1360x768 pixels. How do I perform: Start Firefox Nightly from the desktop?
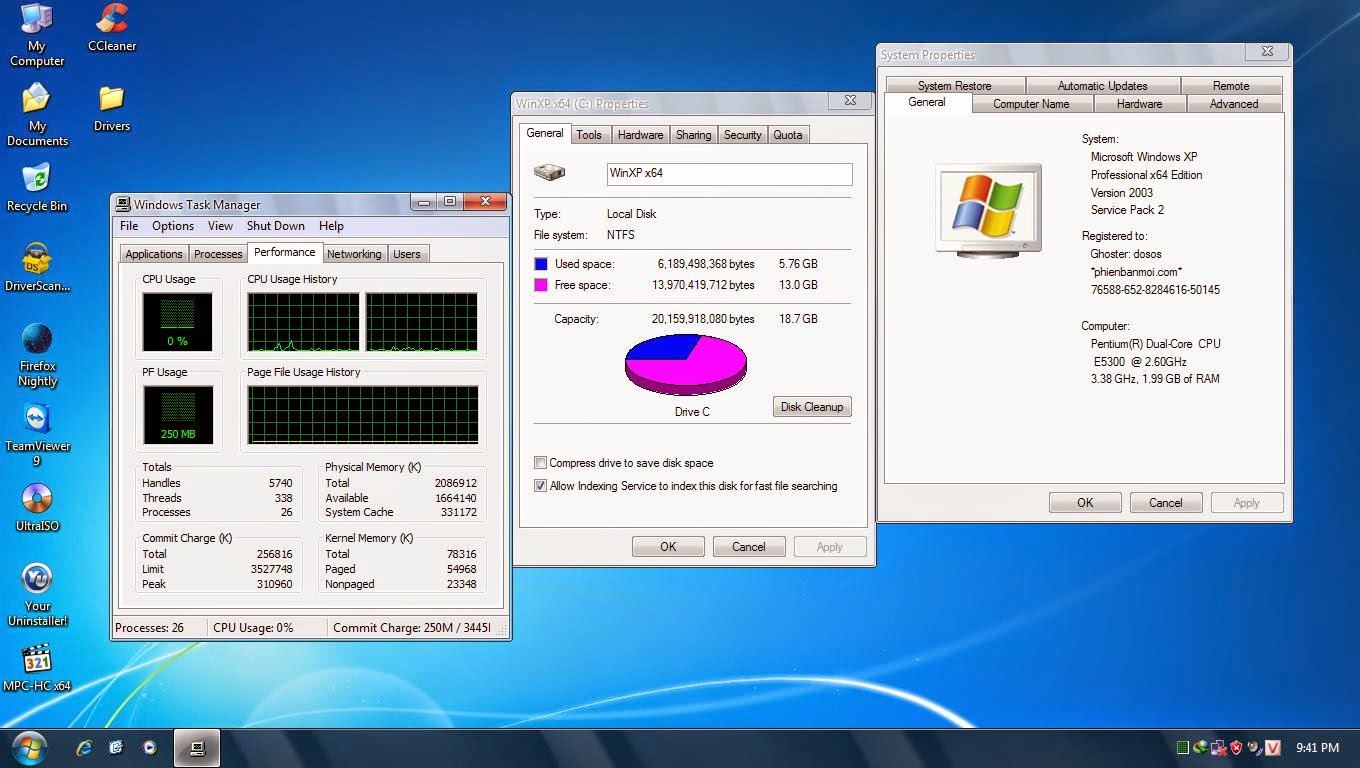[37, 354]
